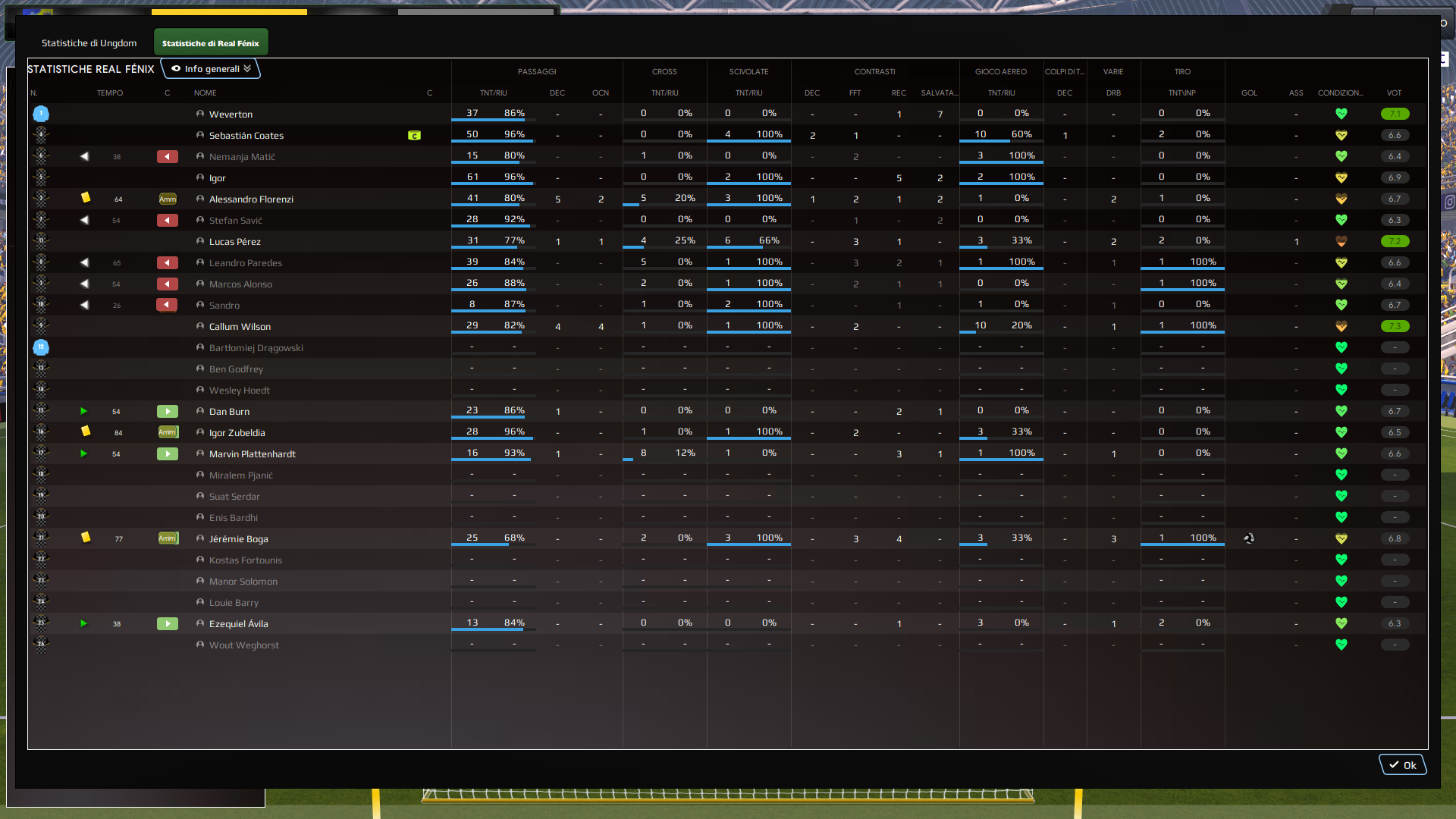This screenshot has width=1456, height=819.
Task: Click Lucas Pérez's 7.2 rating badge
Action: pyautogui.click(x=1395, y=241)
